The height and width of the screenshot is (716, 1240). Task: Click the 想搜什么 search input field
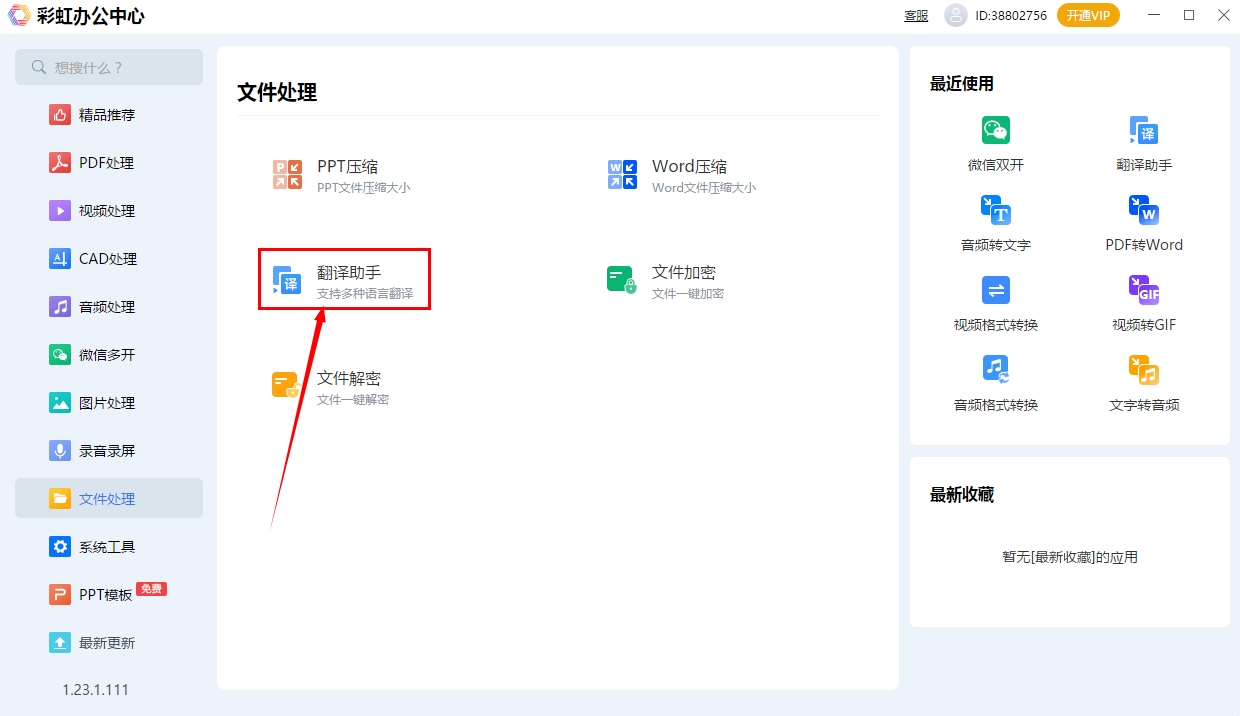click(108, 67)
